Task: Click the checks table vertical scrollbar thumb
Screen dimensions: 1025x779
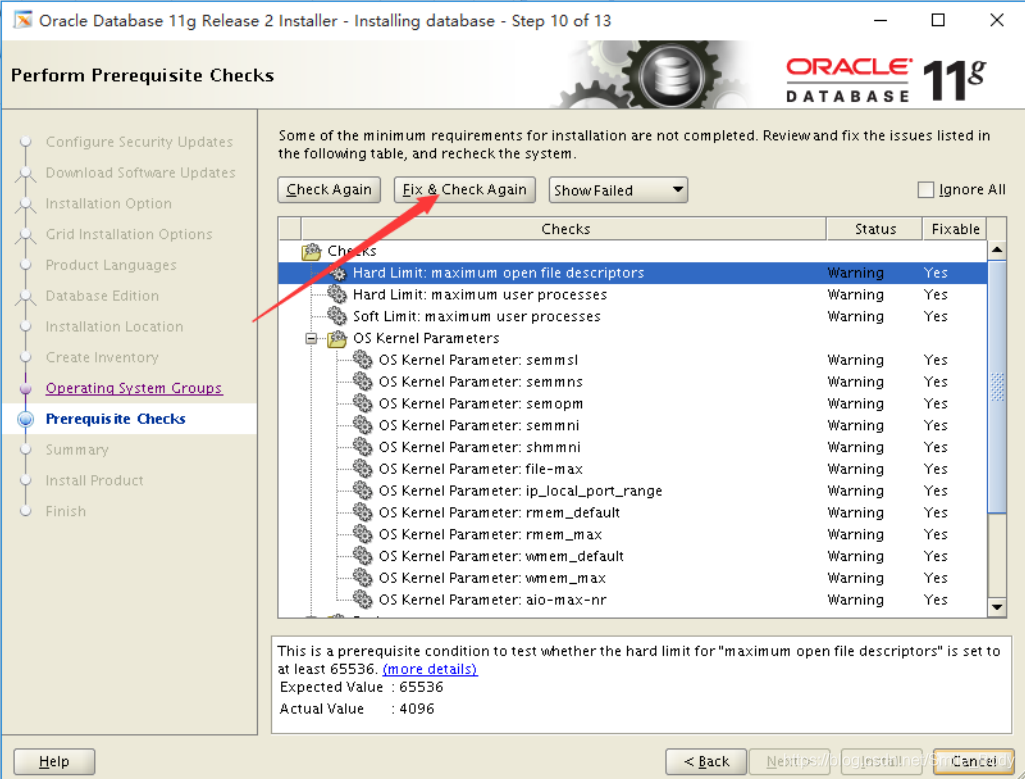Action: pyautogui.click(x=996, y=387)
